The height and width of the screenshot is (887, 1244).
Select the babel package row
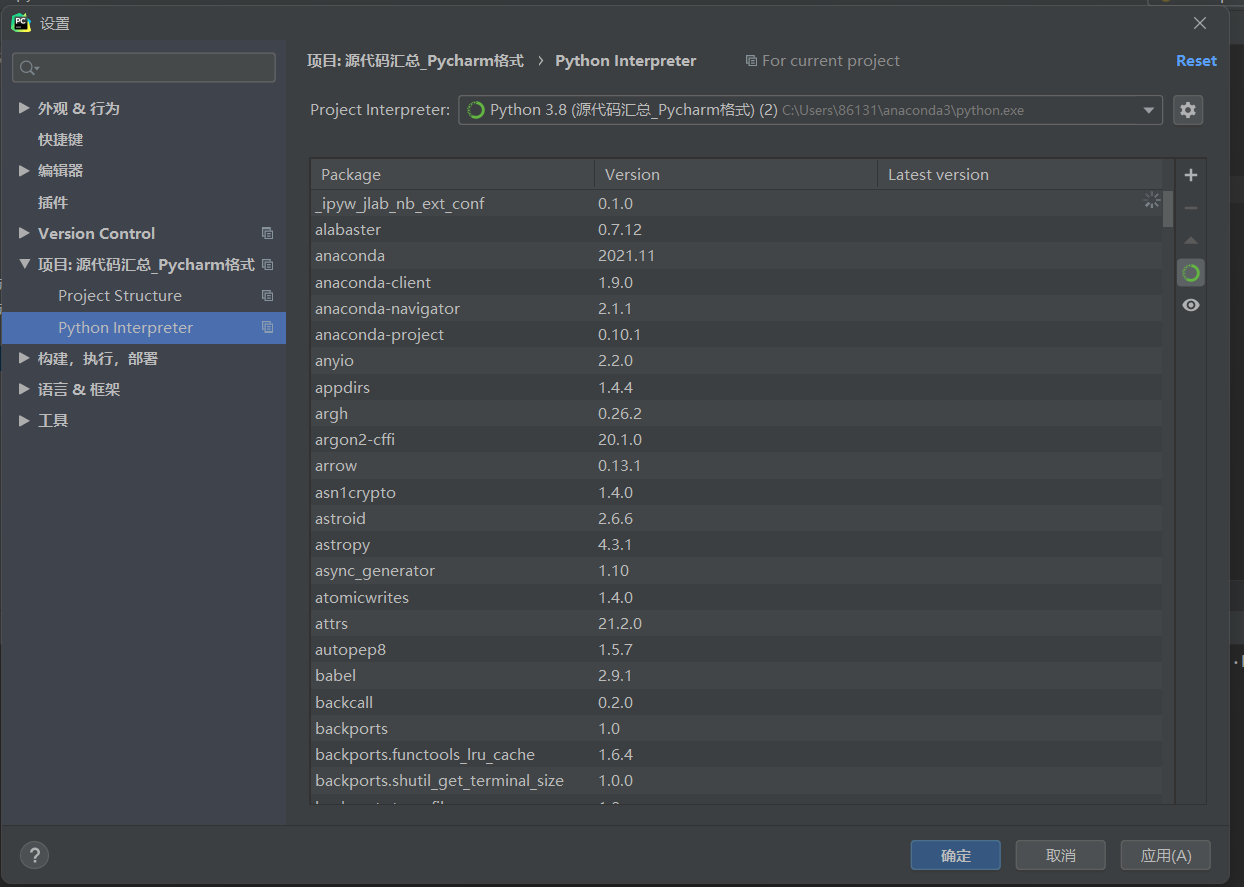point(737,676)
